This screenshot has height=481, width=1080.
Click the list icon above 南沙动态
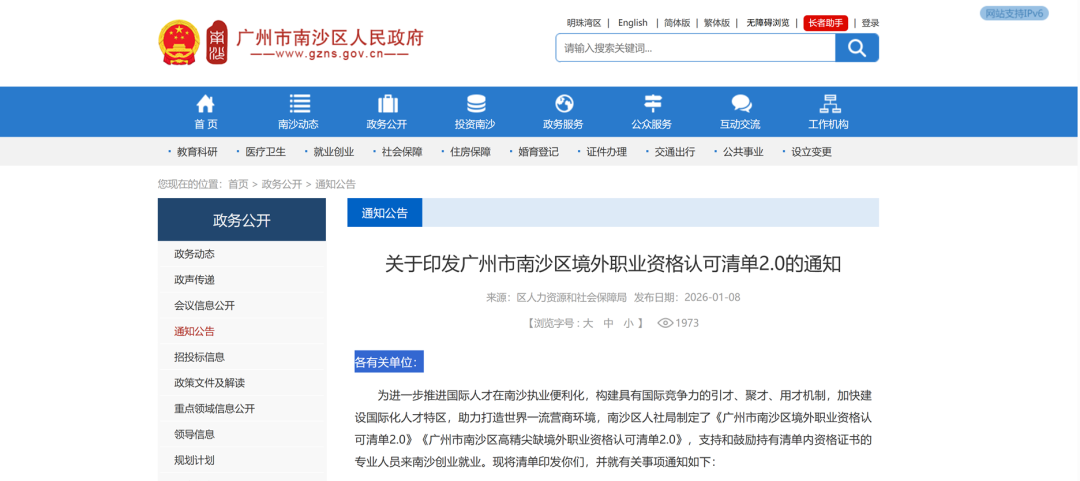coord(300,103)
